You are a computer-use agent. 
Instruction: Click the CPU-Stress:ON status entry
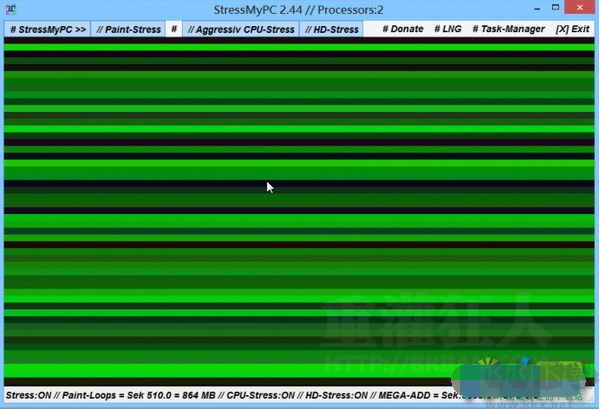261,395
